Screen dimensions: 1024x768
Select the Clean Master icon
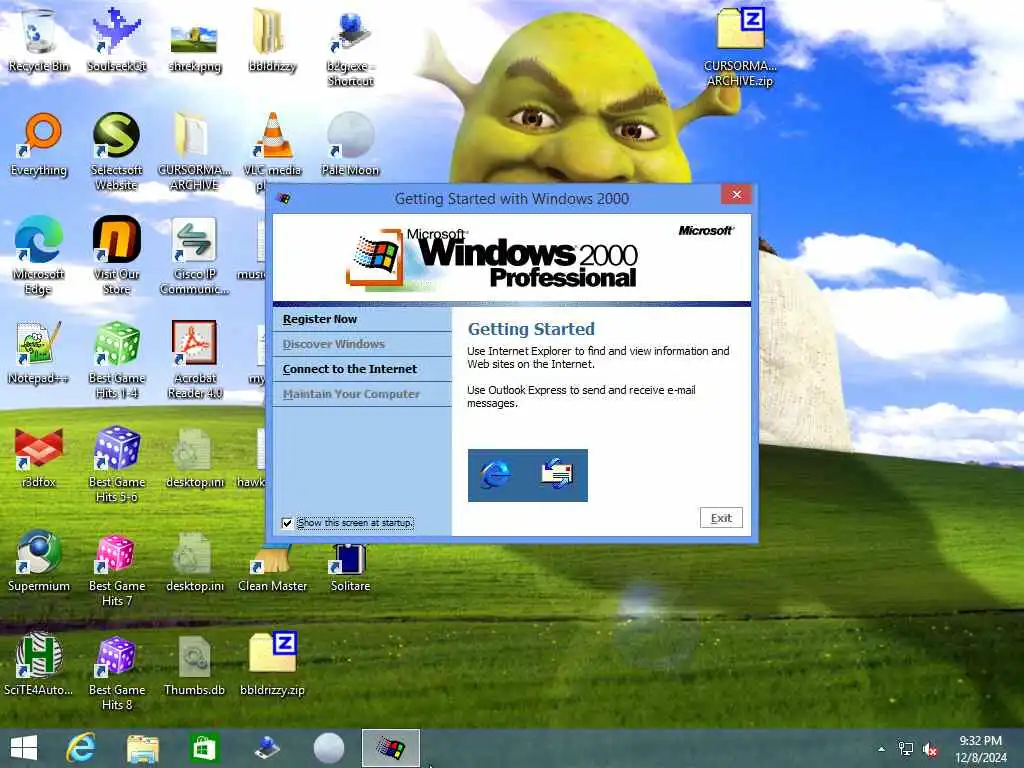tap(272, 568)
